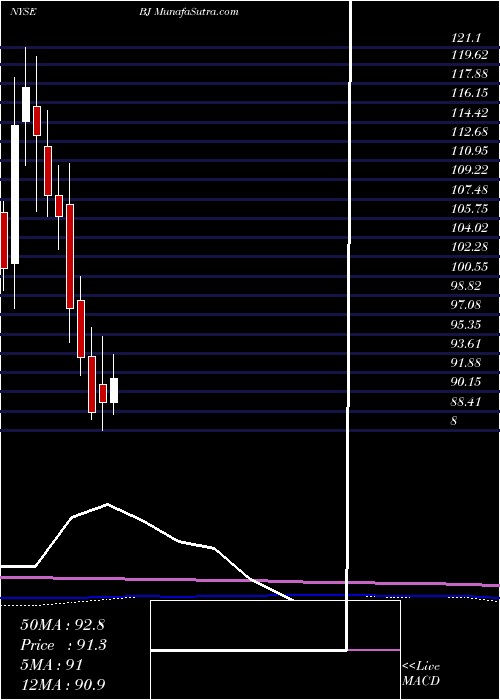Viewport: 500px width, 700px height.
Task: Select the 104.02 price axis label
Action: click(469, 228)
